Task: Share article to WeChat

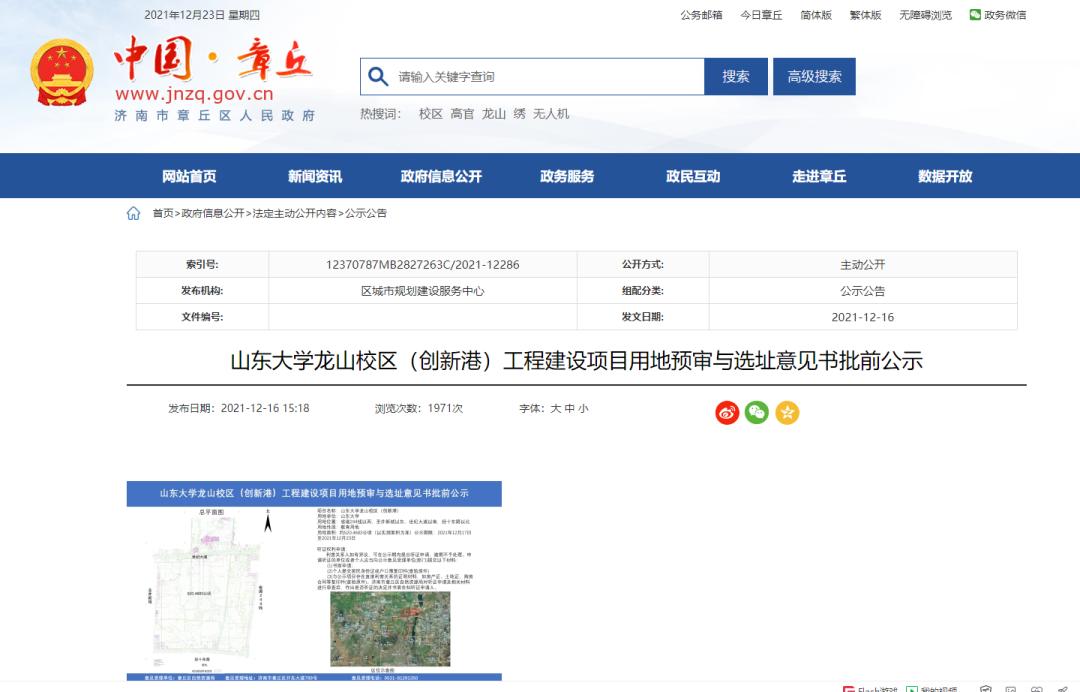Action: (x=757, y=411)
